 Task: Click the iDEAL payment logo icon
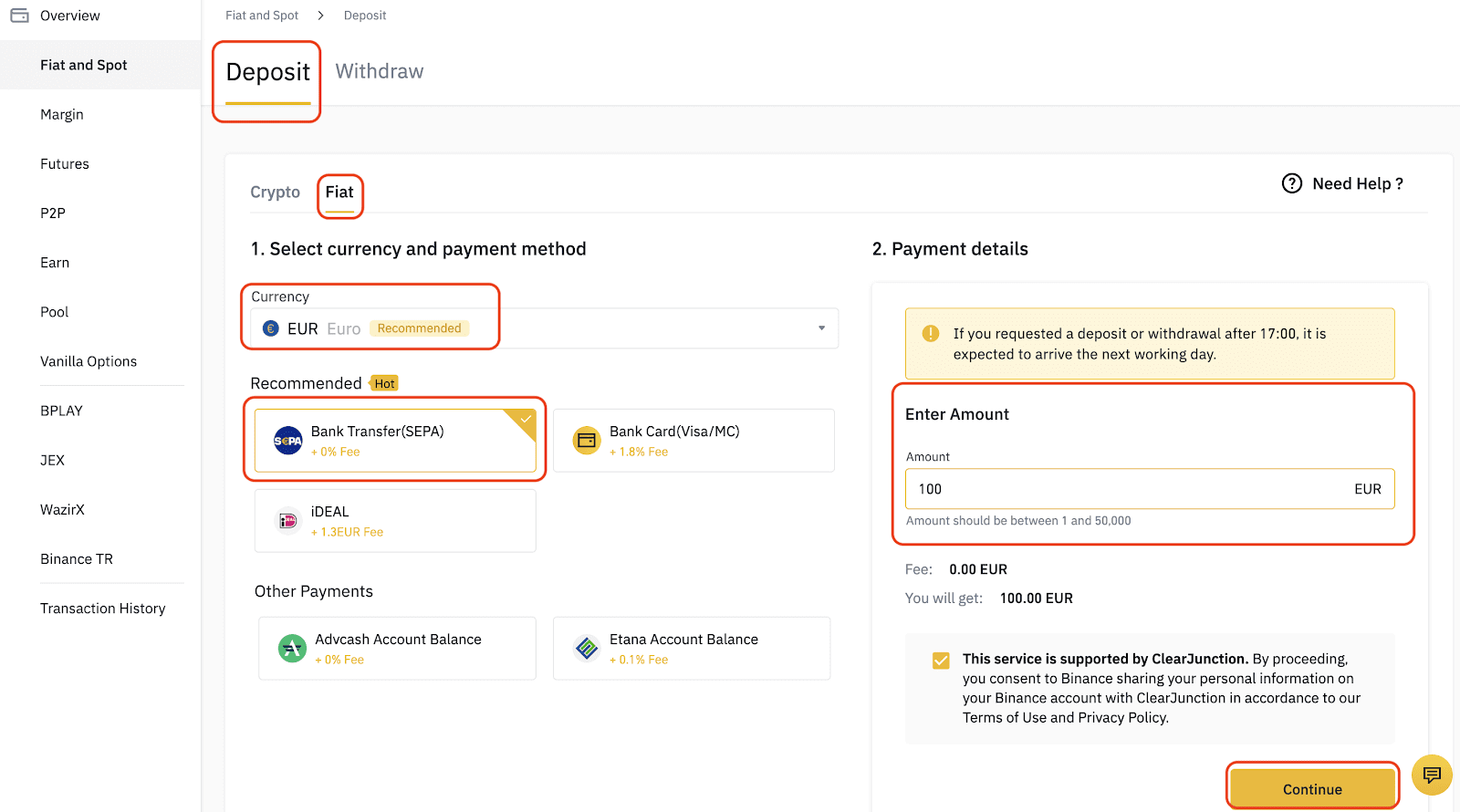point(287,521)
